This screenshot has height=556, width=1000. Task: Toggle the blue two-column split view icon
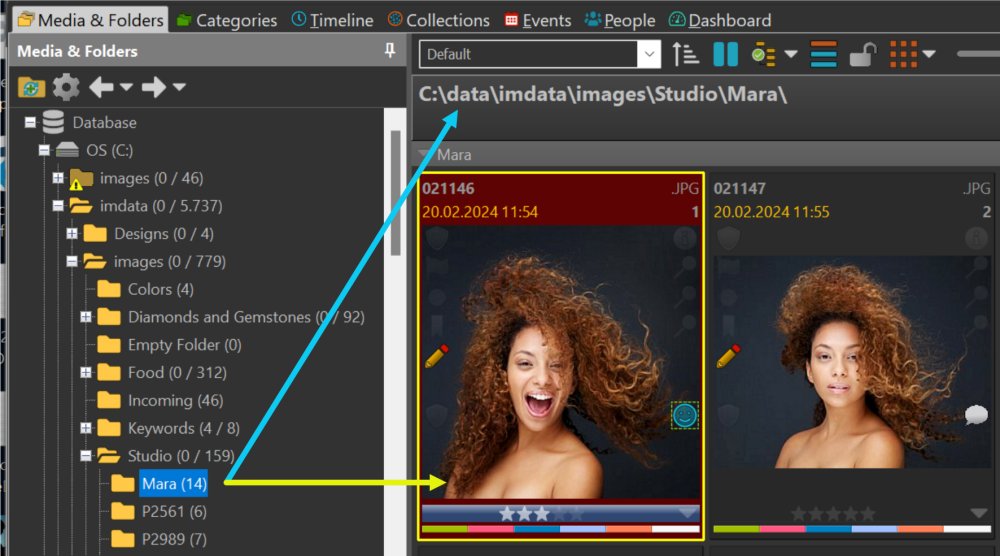click(725, 54)
